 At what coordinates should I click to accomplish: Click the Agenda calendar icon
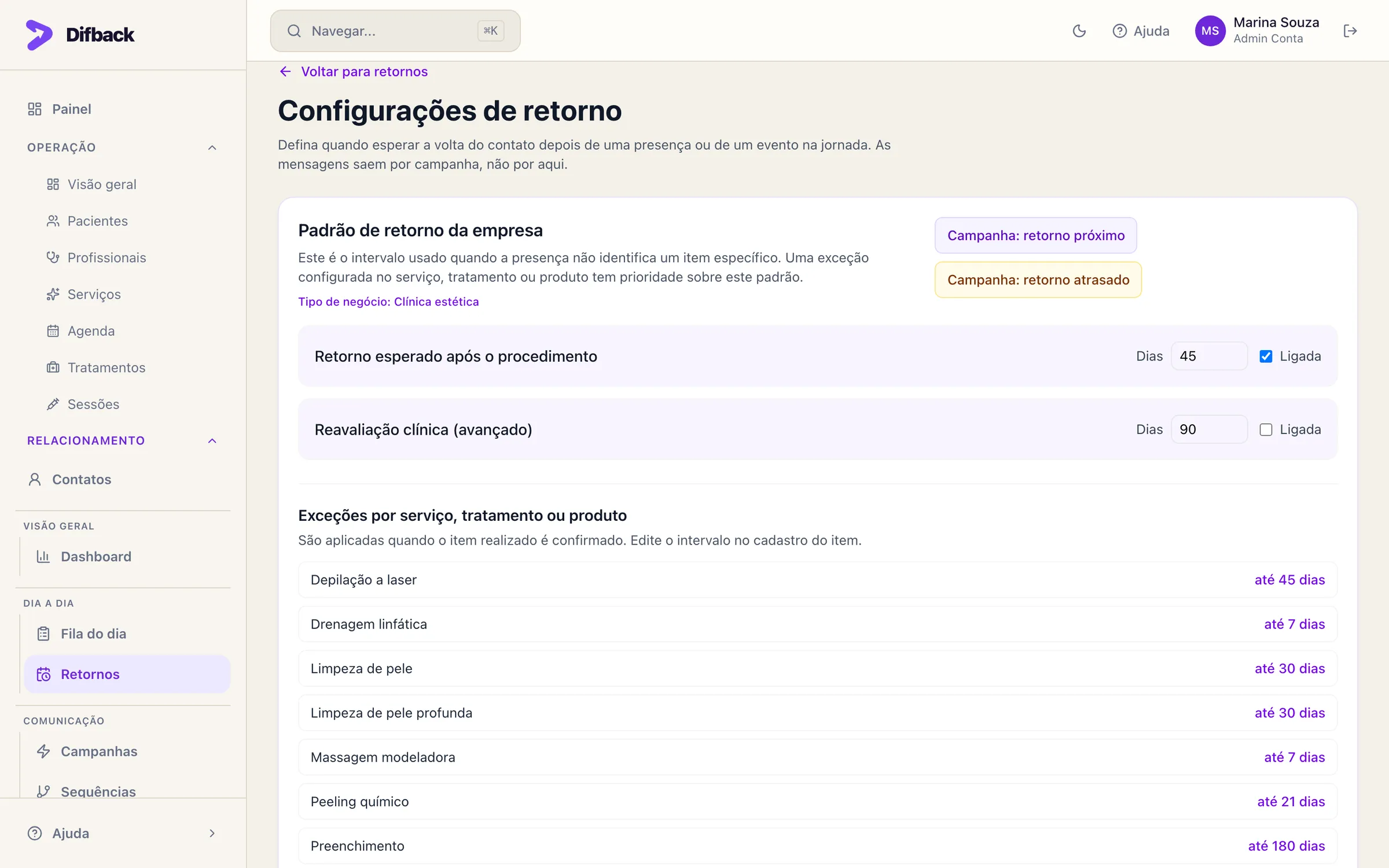click(x=53, y=331)
